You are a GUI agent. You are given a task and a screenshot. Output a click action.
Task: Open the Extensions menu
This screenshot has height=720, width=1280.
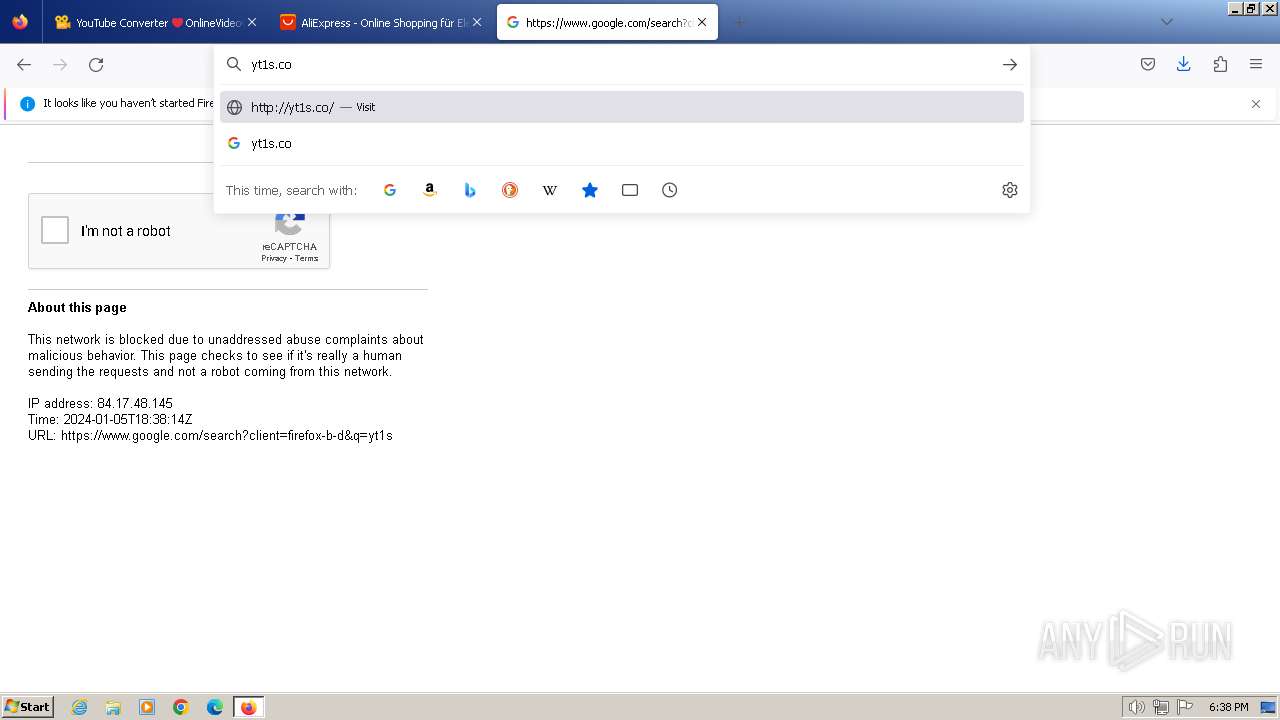1220,65
